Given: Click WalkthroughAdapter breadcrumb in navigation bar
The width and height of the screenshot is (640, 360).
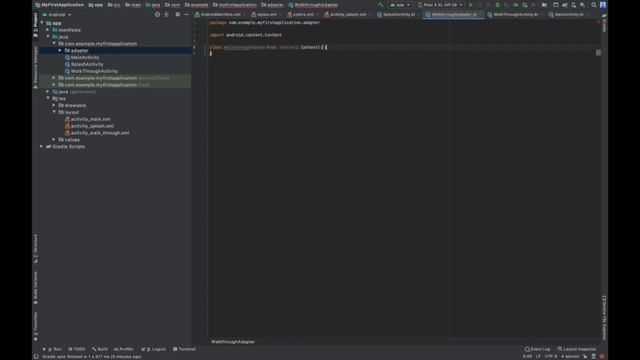Looking at the screenshot, I should click(313, 5).
